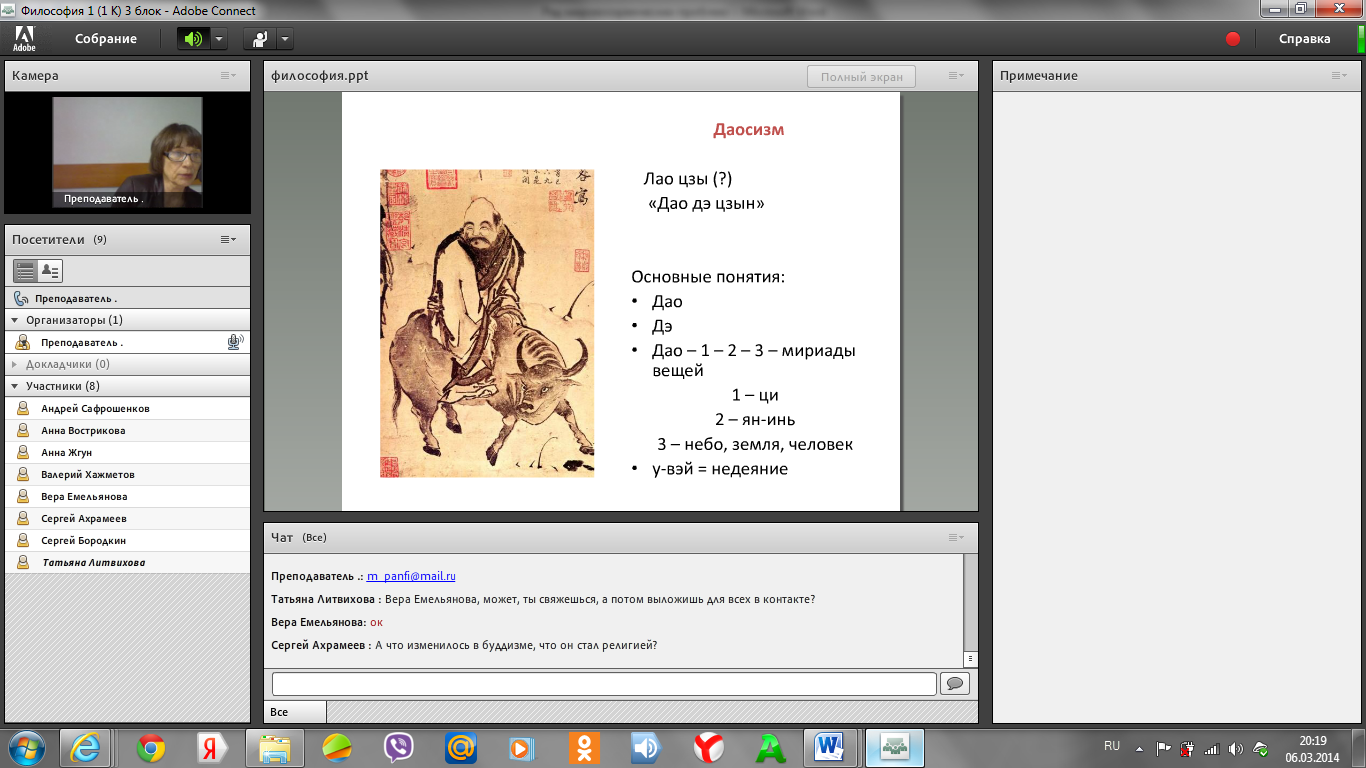Expand the Докладчики group

click(x=15, y=364)
